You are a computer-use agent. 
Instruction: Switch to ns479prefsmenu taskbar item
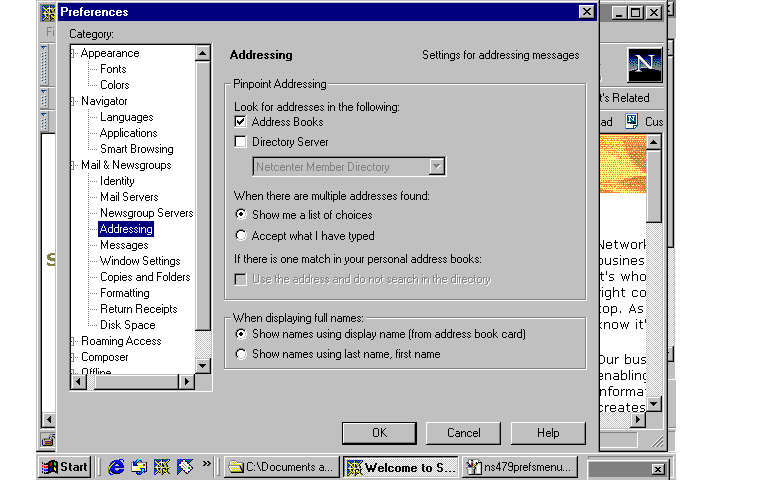point(520,467)
